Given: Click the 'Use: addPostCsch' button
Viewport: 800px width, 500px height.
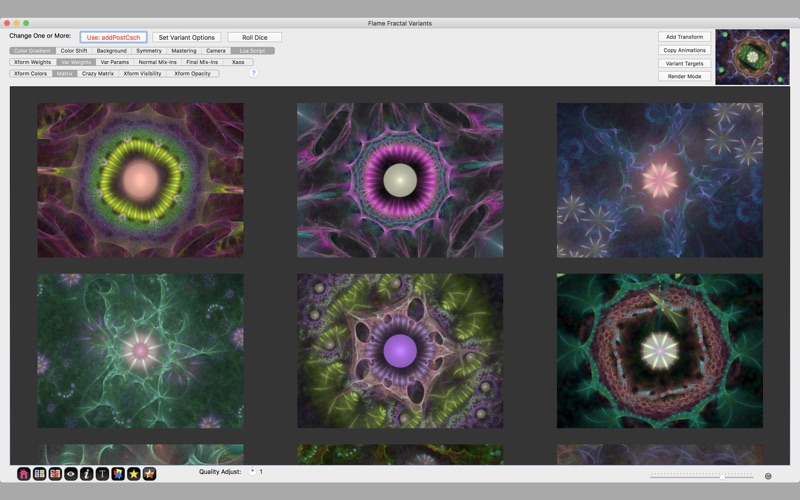Looking at the screenshot, I should point(113,37).
